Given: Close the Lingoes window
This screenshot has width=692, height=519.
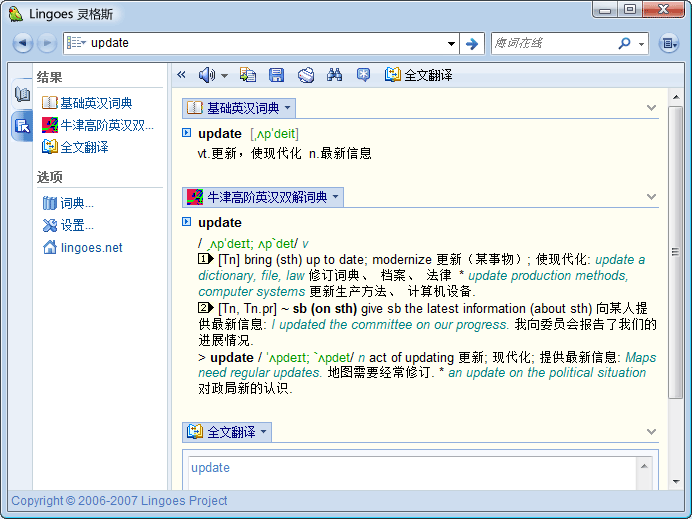Looking at the screenshot, I should pos(663,10).
